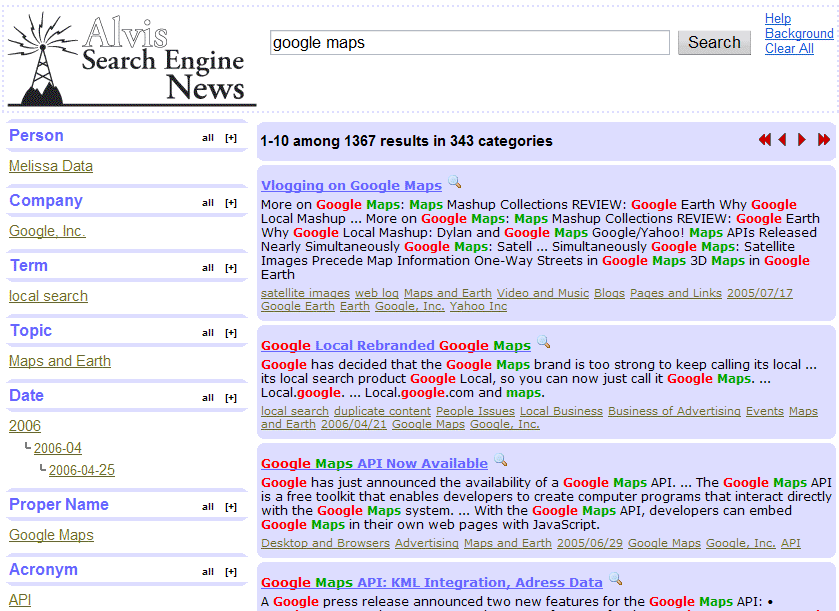Click magnifier beside Google Maps API Now Available
839x611 pixels.
(x=500, y=461)
